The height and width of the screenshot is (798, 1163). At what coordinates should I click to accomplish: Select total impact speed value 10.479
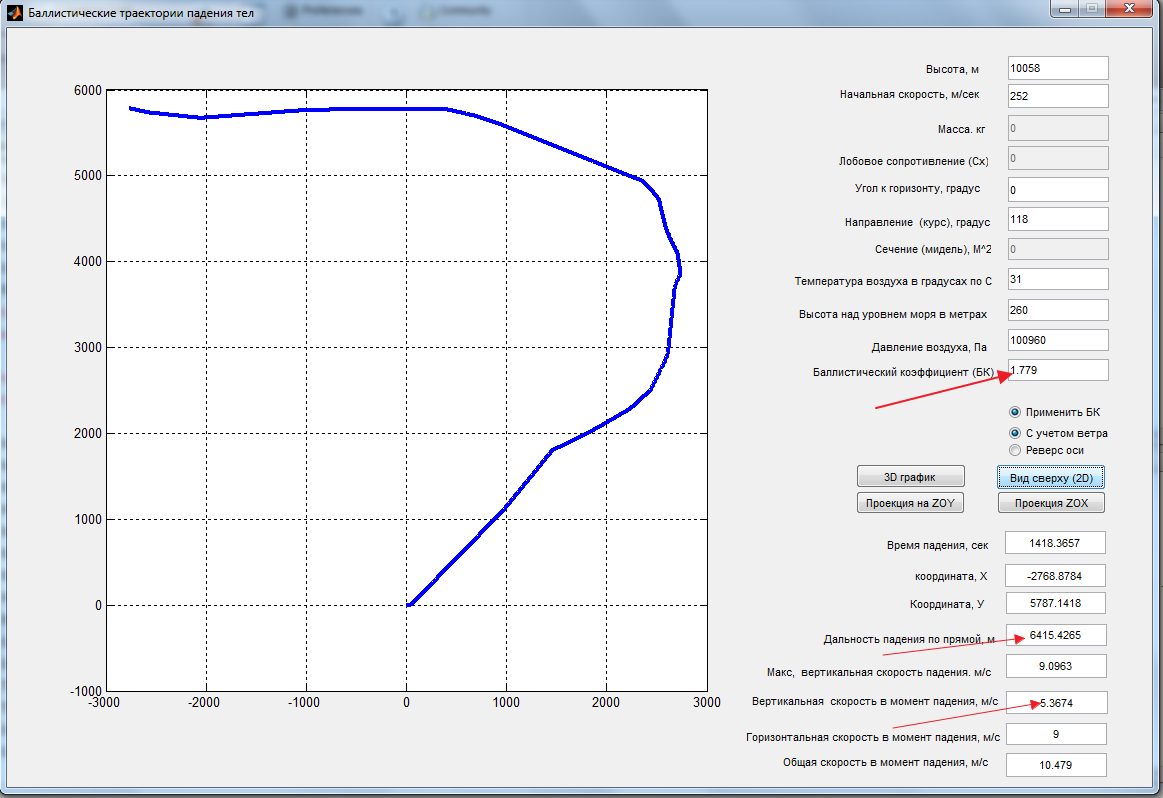click(x=1056, y=765)
